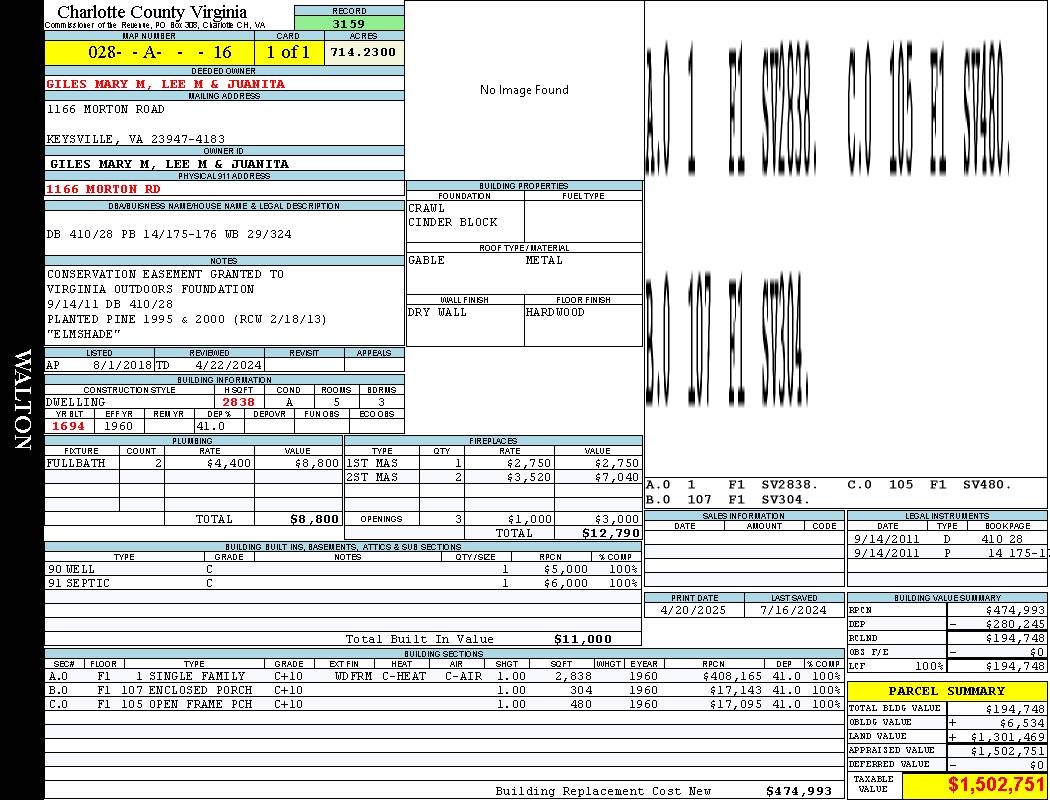Select section A.0 SINGLE FAMILY row

click(x=444, y=677)
